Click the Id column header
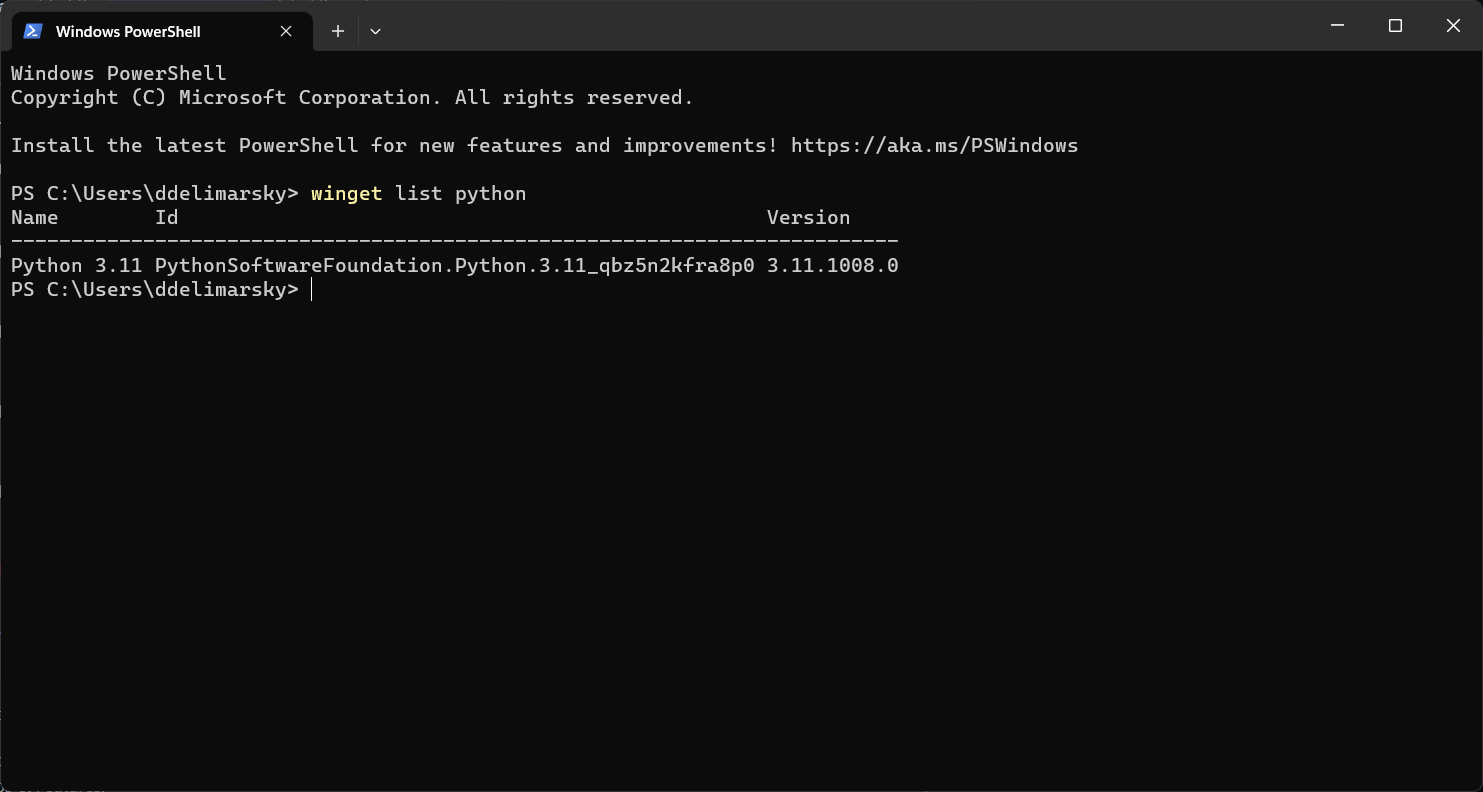Screen dimensions: 1483x792 coord(166,217)
